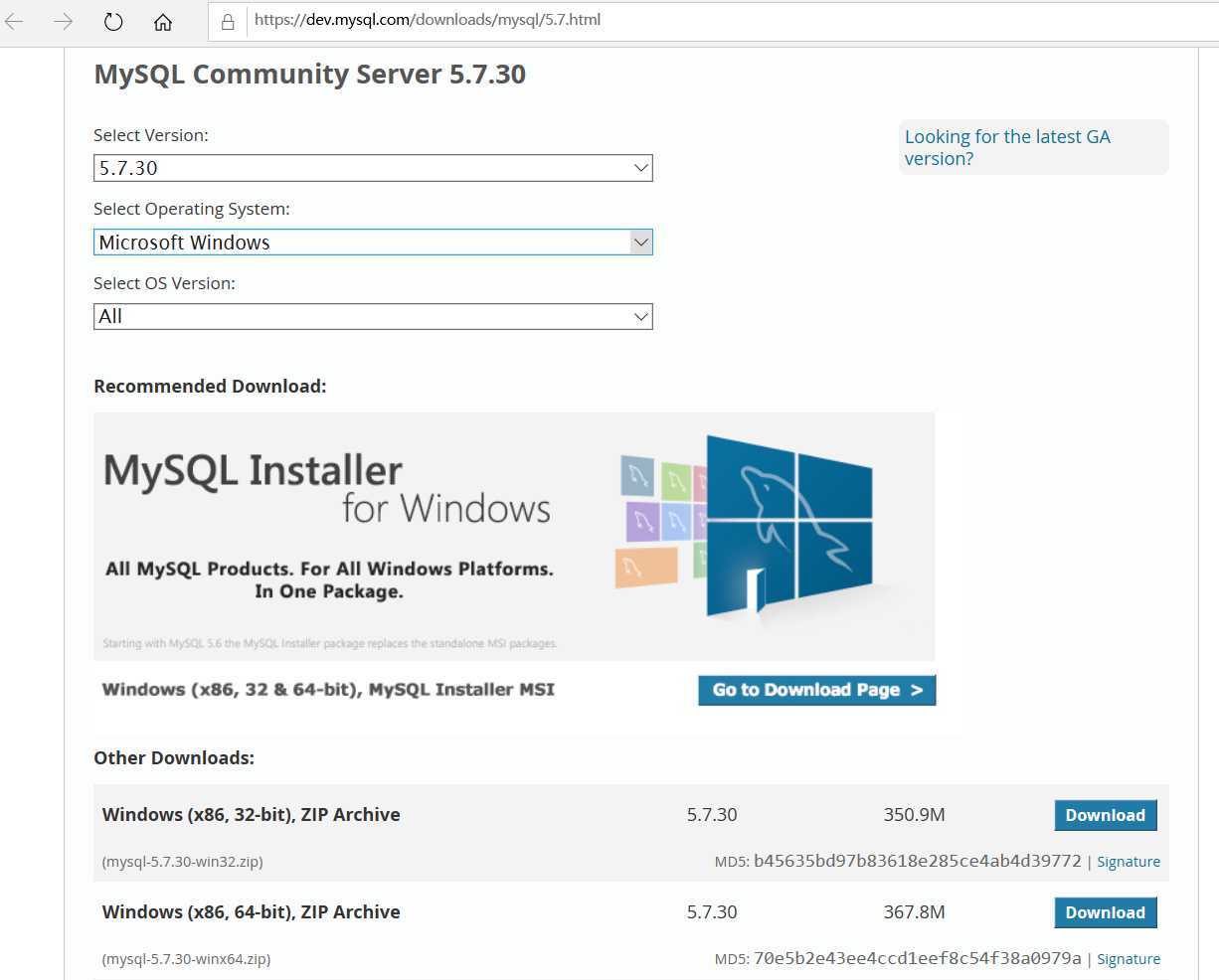
Task: Click MD5 hash b45635bd97b83618e285ce4ab4d39772
Action: tap(917, 861)
